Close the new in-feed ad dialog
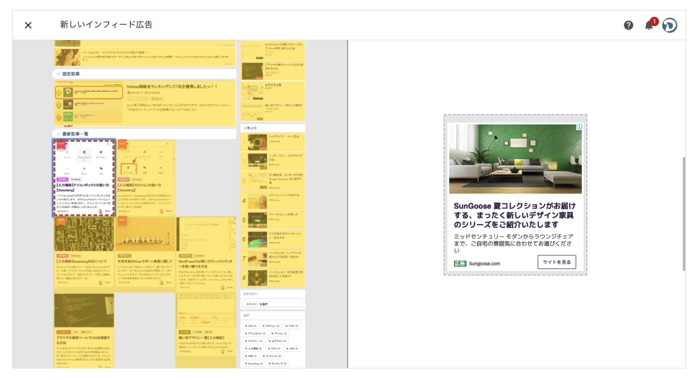The width and height of the screenshot is (691, 380). [28, 25]
